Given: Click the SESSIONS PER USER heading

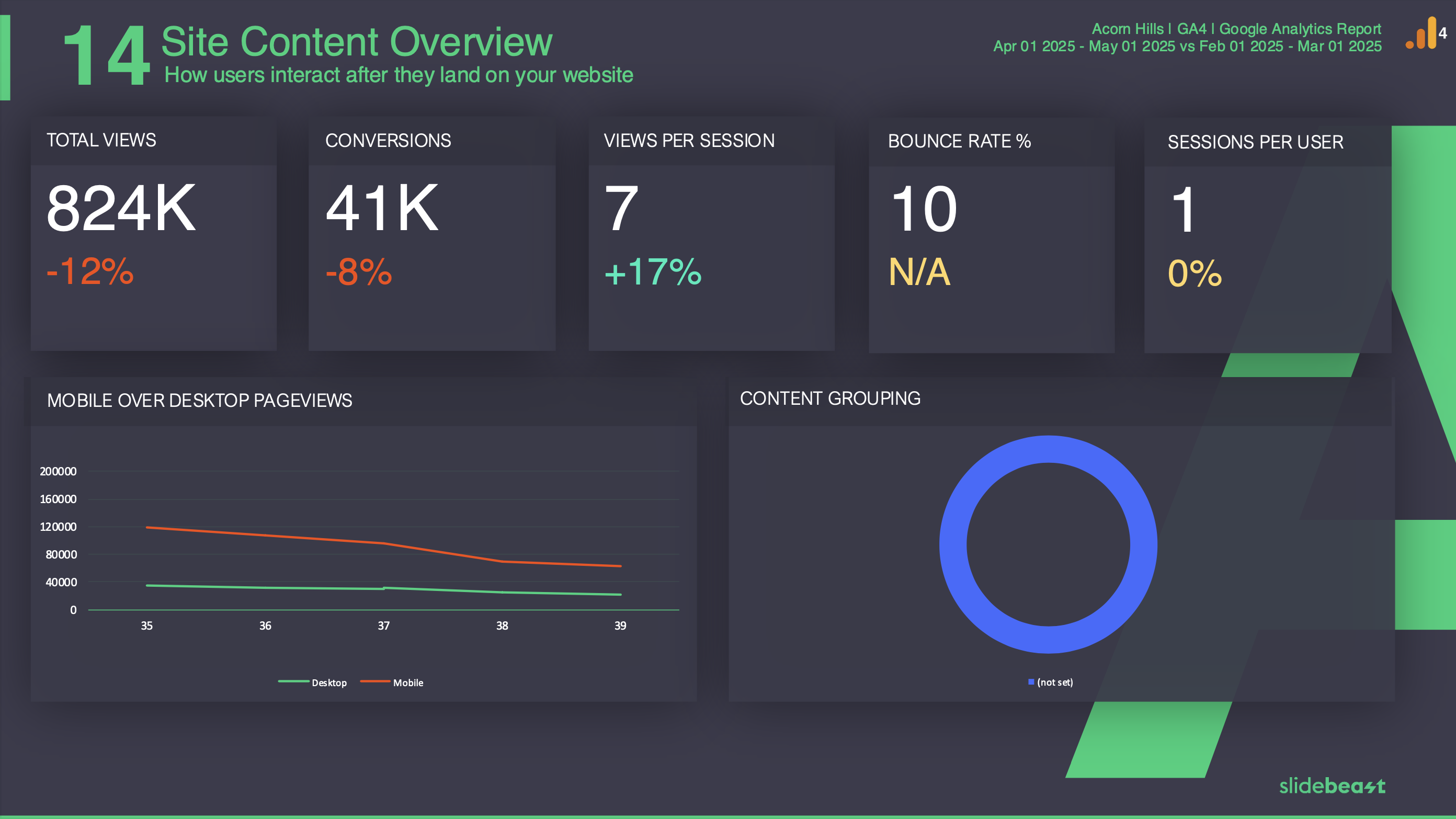Looking at the screenshot, I should [x=1255, y=142].
